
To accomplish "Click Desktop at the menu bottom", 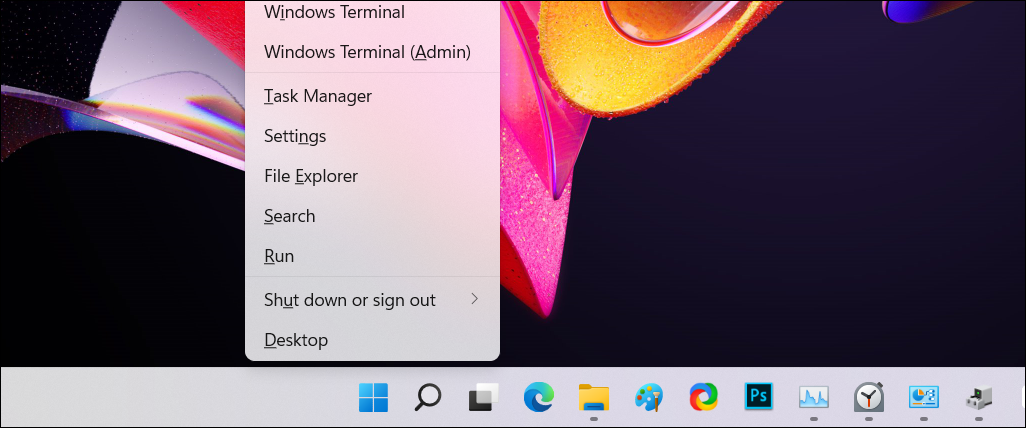I will pyautogui.click(x=296, y=340).
